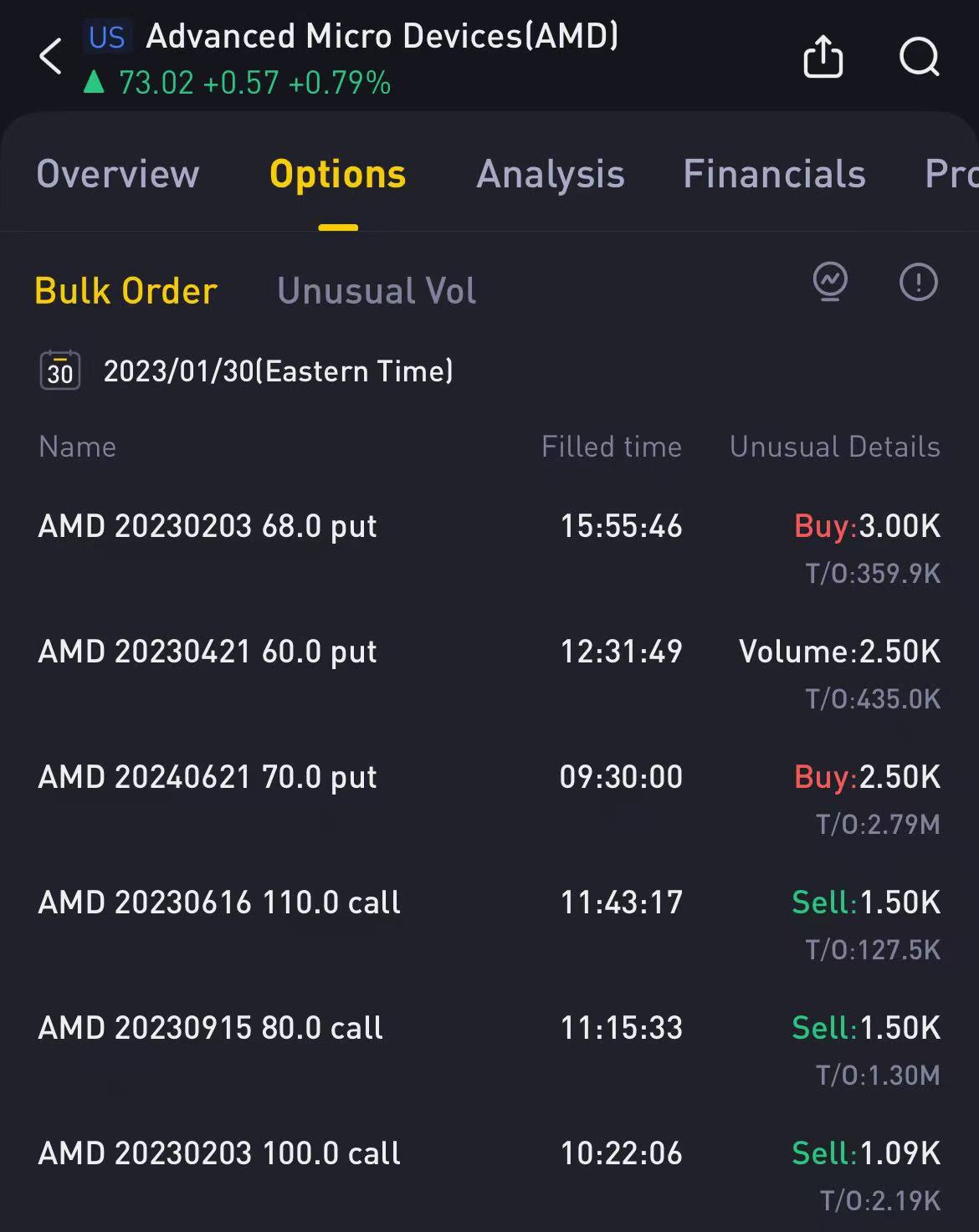Select AMD 20240621 70.0 put order
Image resolution: width=979 pixels, height=1232 pixels.
click(x=489, y=799)
